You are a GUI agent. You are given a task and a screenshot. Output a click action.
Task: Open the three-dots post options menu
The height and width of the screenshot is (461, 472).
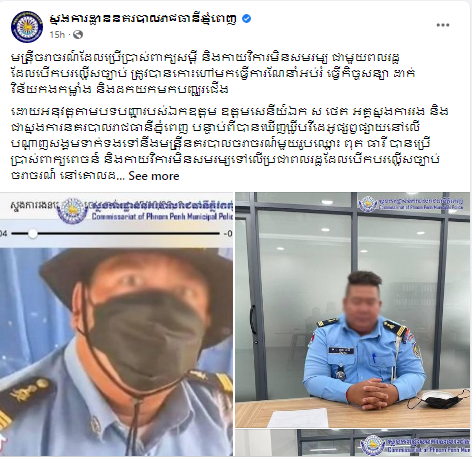coord(443,25)
